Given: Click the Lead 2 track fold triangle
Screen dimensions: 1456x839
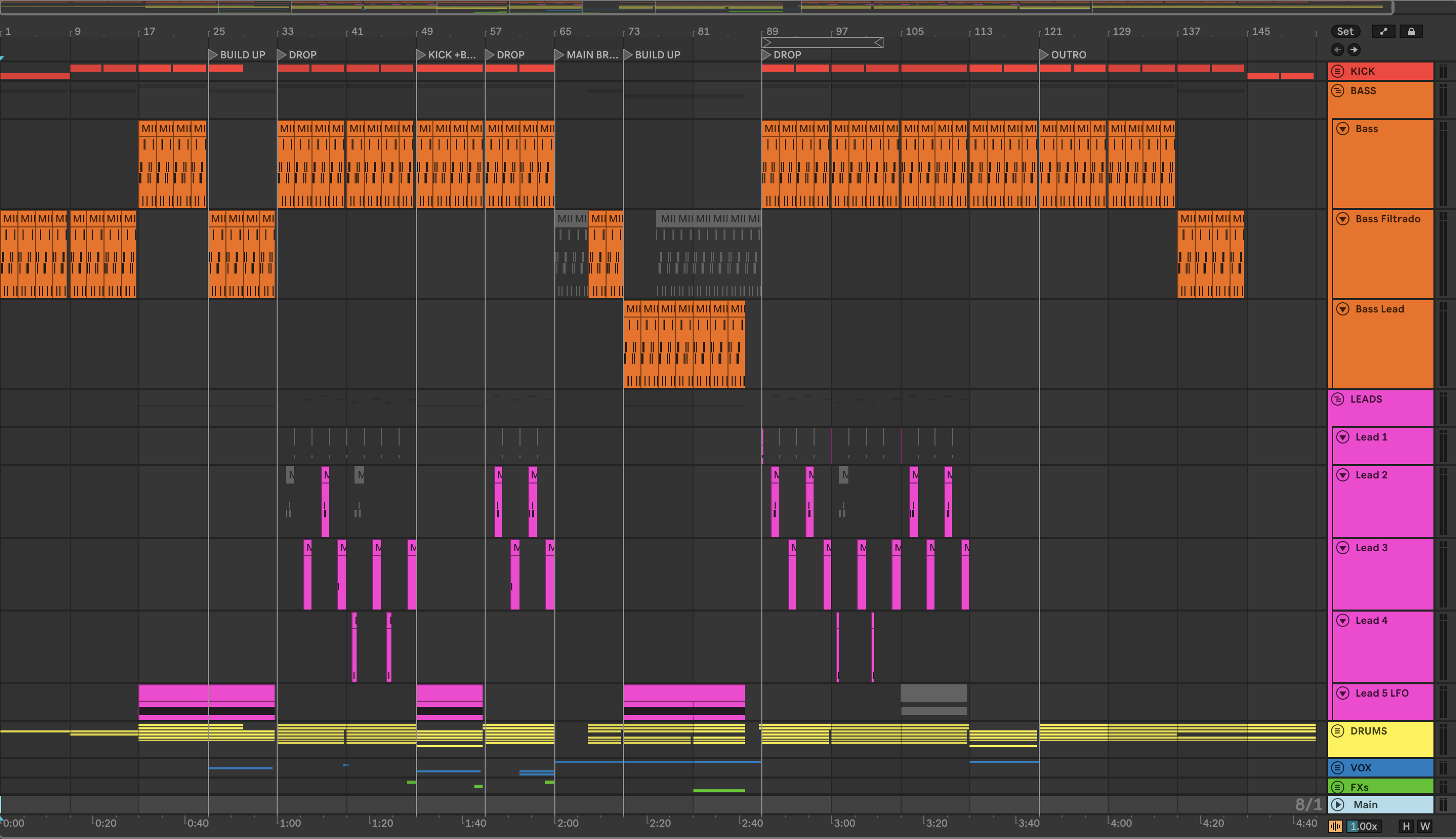Looking at the screenshot, I should click(1343, 475).
